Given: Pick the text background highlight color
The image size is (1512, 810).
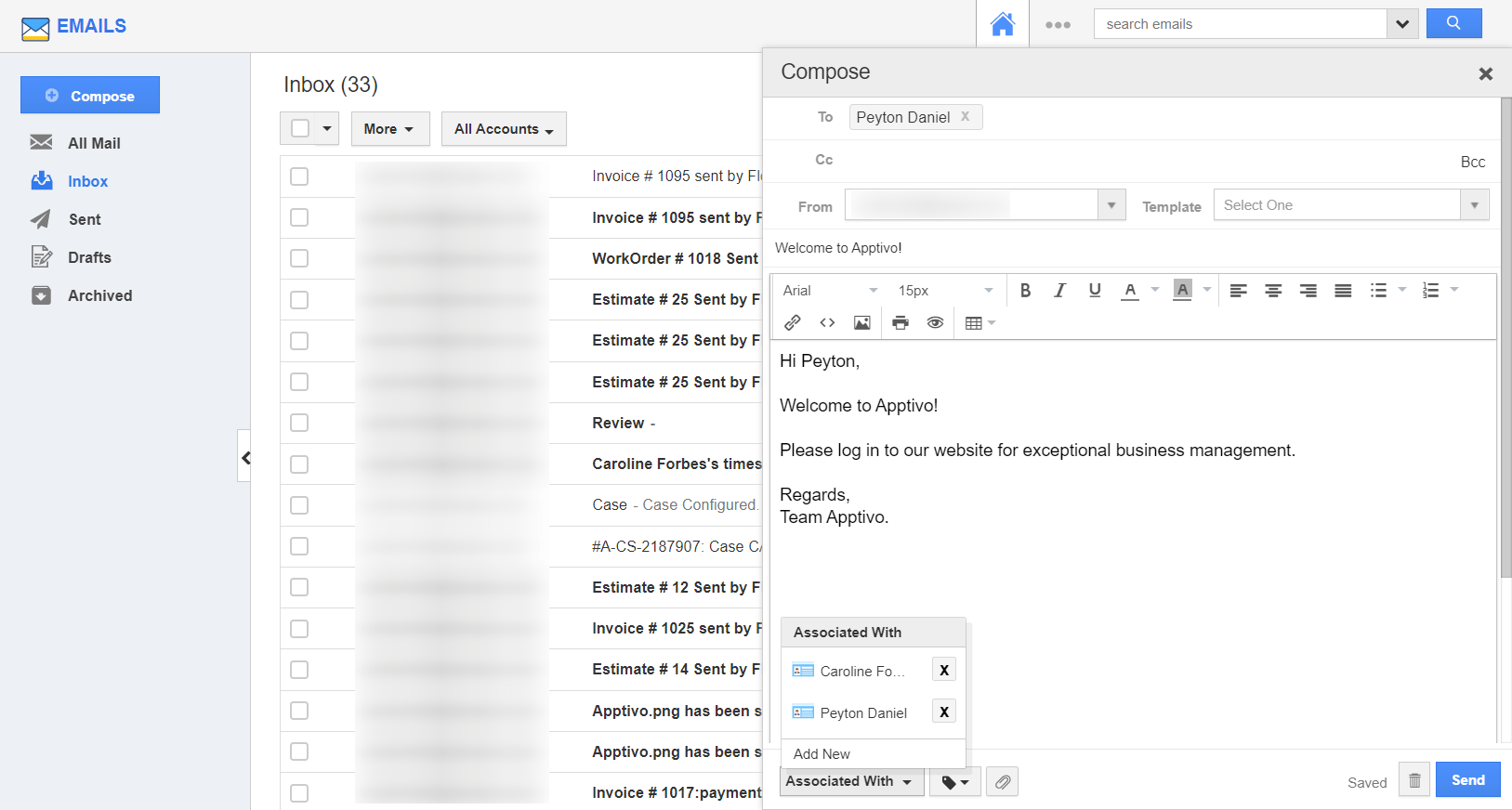Looking at the screenshot, I should tap(1182, 290).
